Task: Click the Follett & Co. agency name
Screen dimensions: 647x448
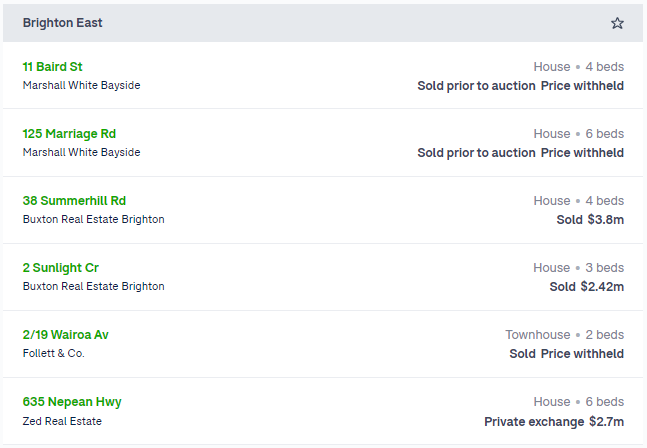Action: (x=54, y=353)
